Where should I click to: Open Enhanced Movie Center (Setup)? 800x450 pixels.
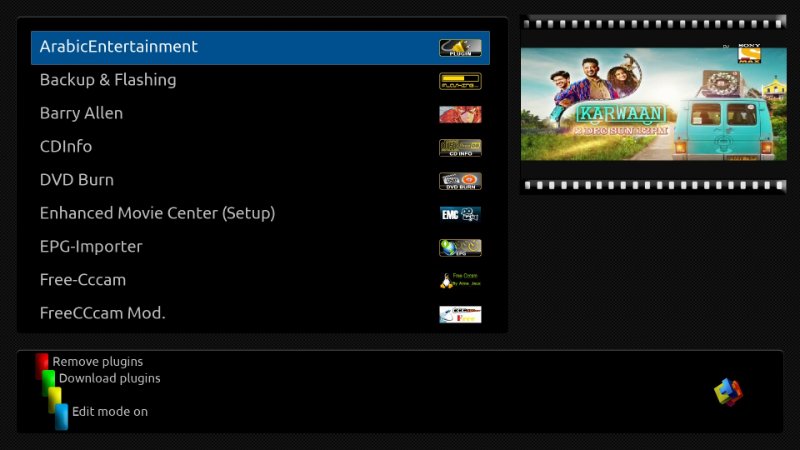260,213
